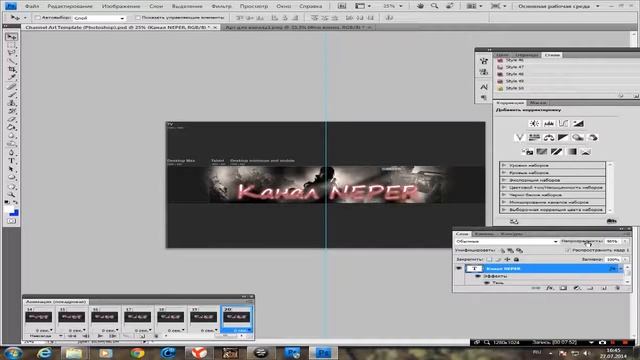Screen dimensions: 640x360
Task: Select the Pen tool
Action: pos(11,152)
